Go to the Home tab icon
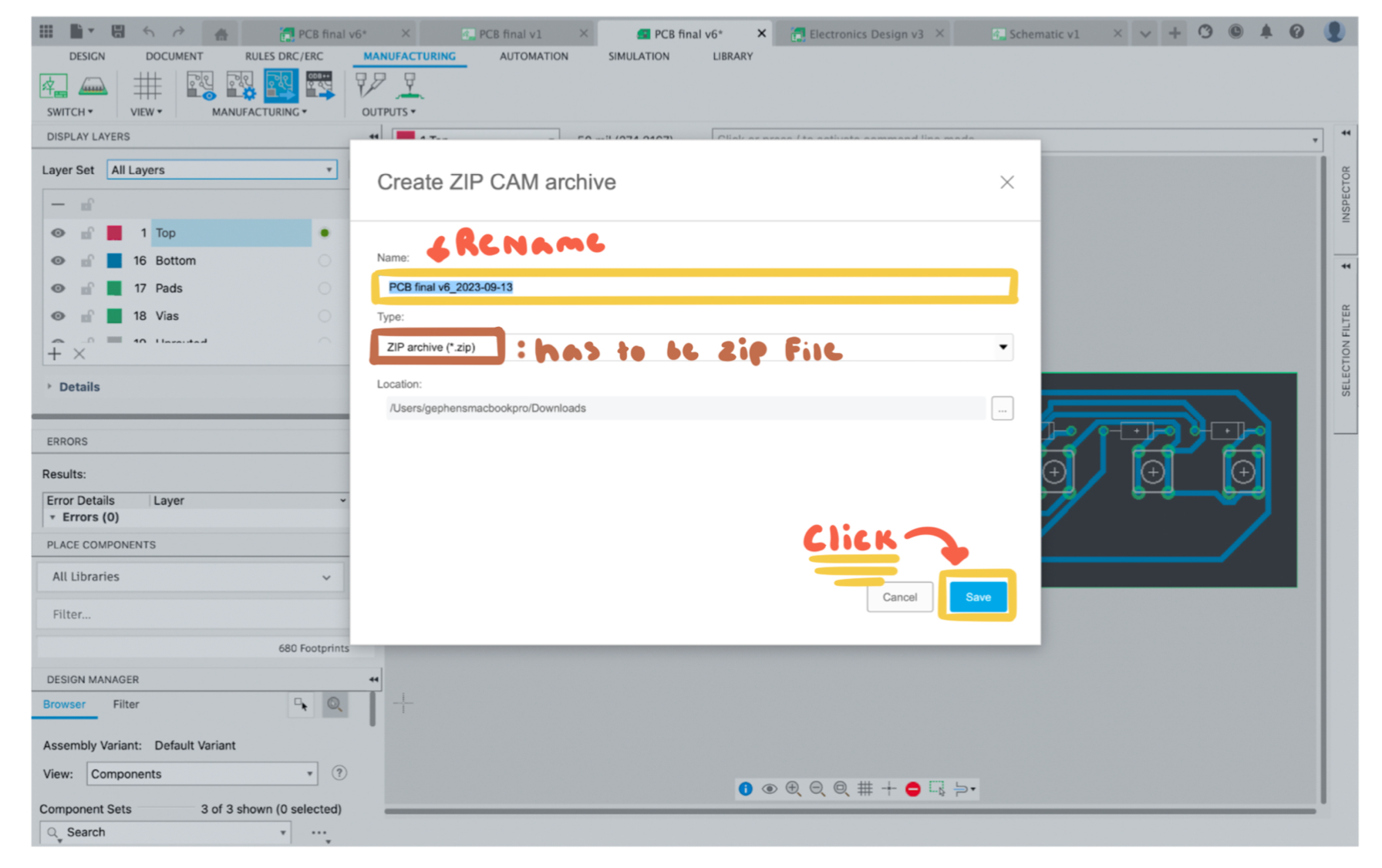Screen dimensions: 1382x868 221,34
